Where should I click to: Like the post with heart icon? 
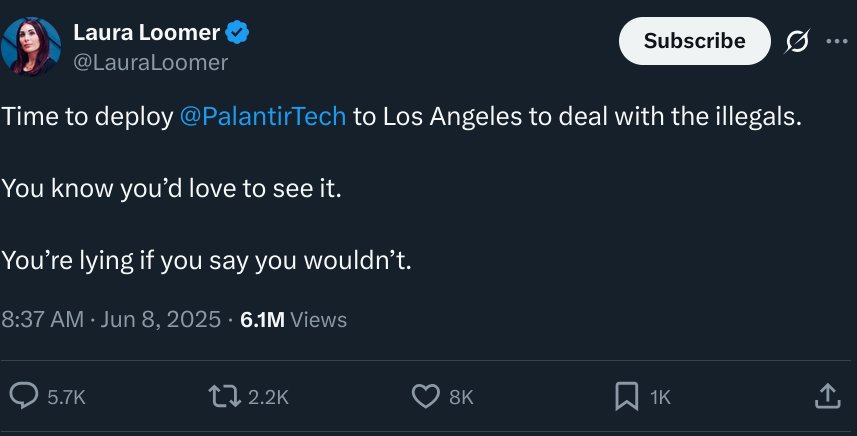(x=426, y=397)
